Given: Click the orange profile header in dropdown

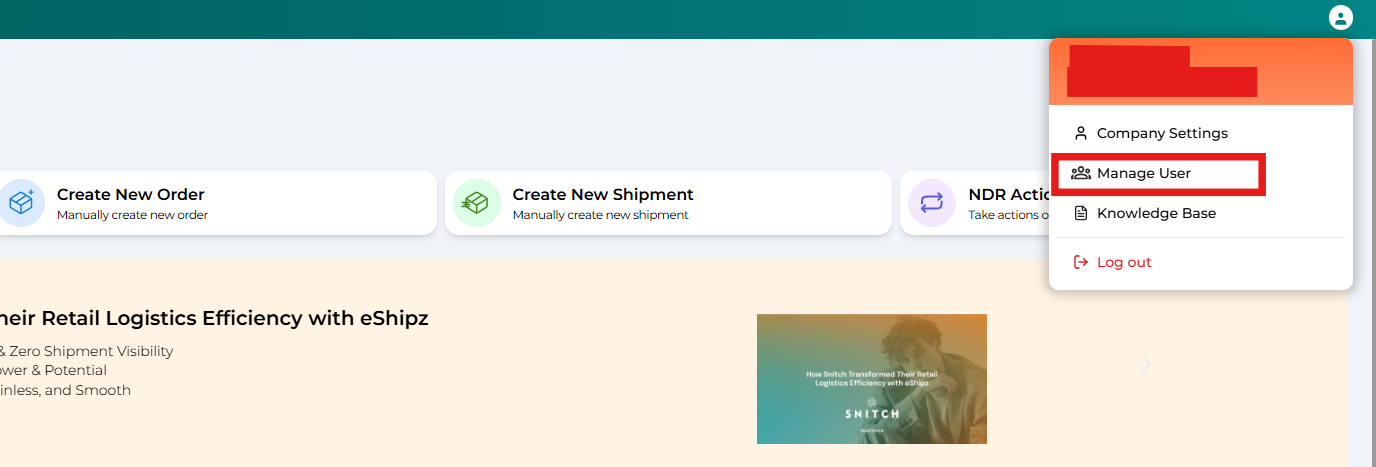Looking at the screenshot, I should 1201,72.
